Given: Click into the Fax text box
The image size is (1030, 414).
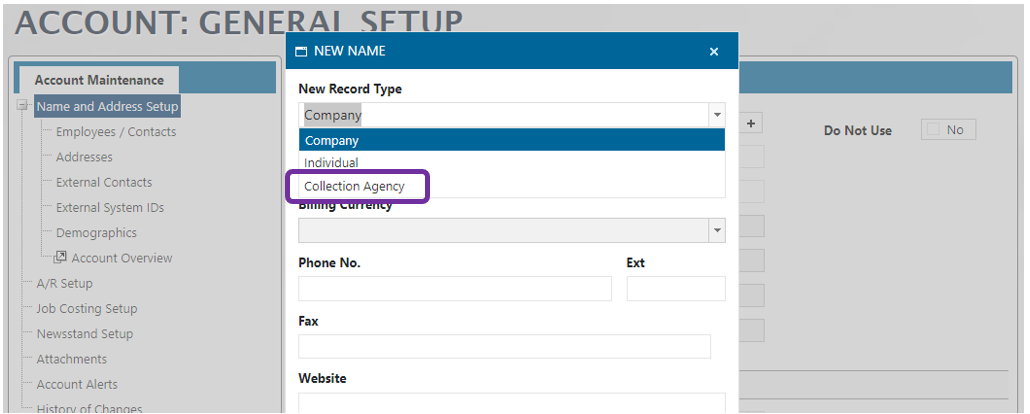Looking at the screenshot, I should click(504, 346).
